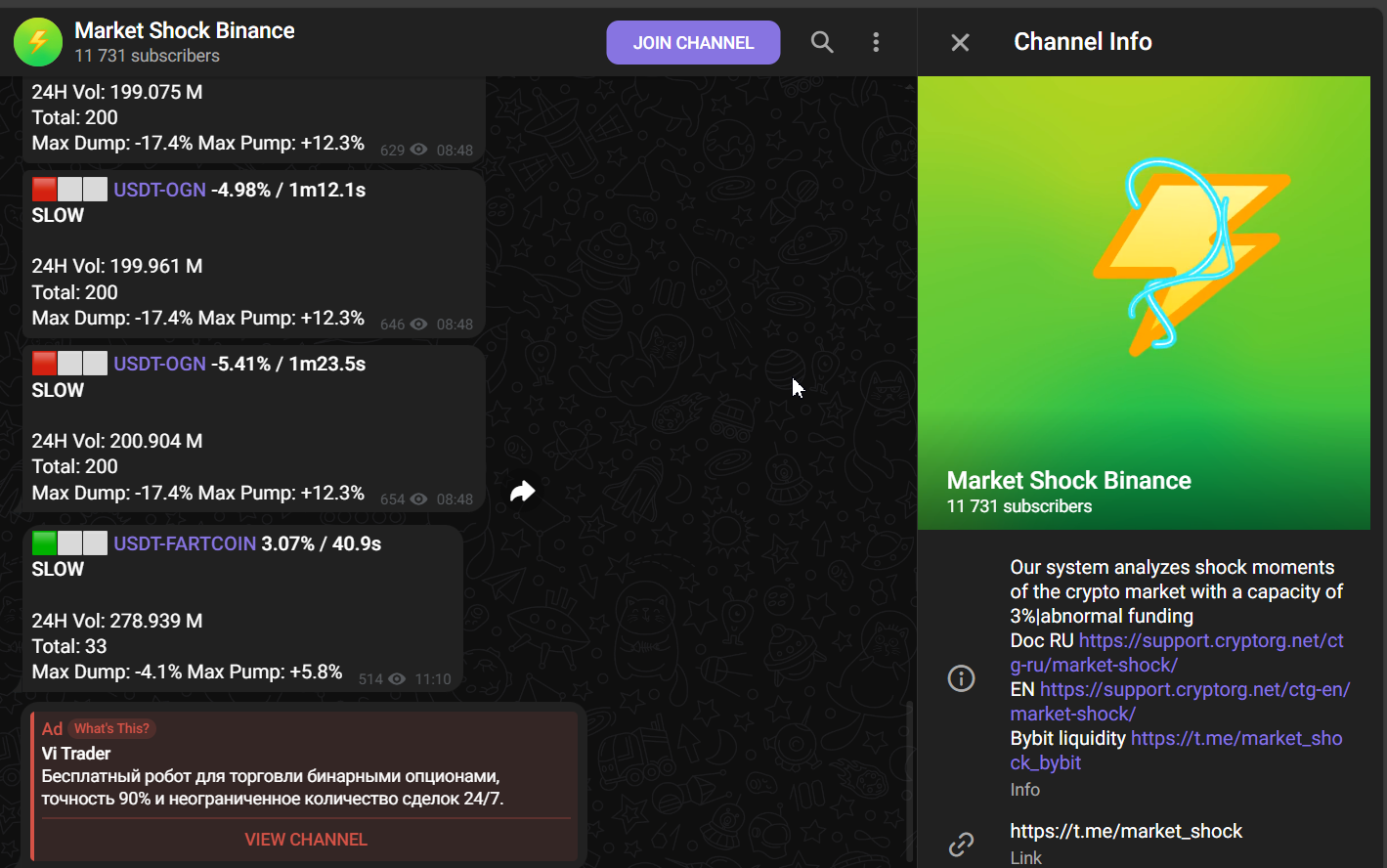Click the eye views icon on the 646 views message

(418, 325)
